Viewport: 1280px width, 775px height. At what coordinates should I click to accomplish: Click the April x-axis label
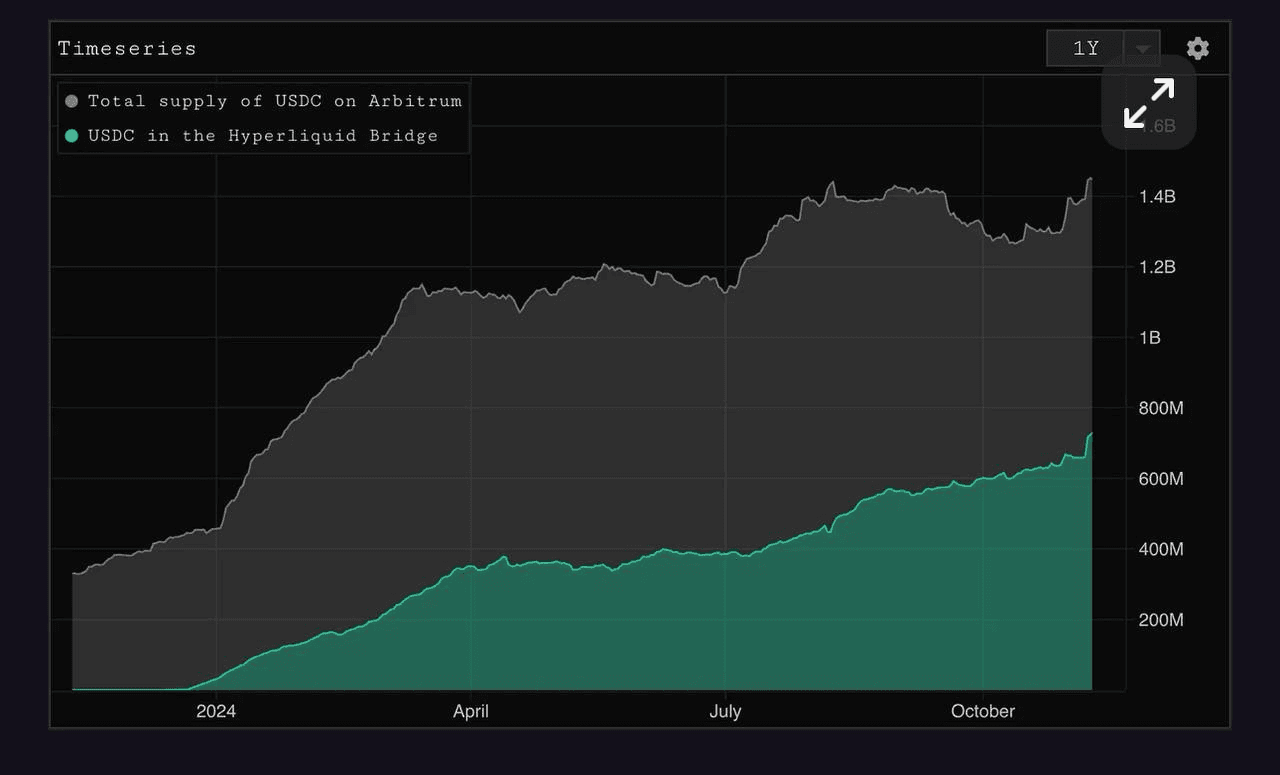(x=471, y=711)
